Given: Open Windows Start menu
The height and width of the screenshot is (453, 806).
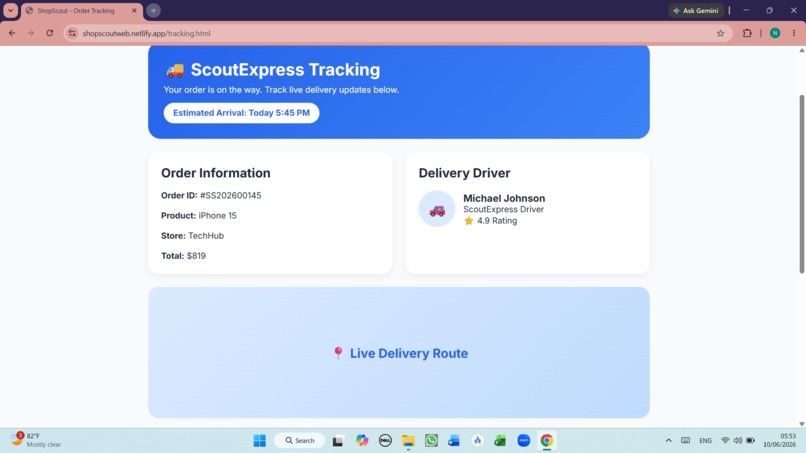Looking at the screenshot, I should (x=260, y=440).
